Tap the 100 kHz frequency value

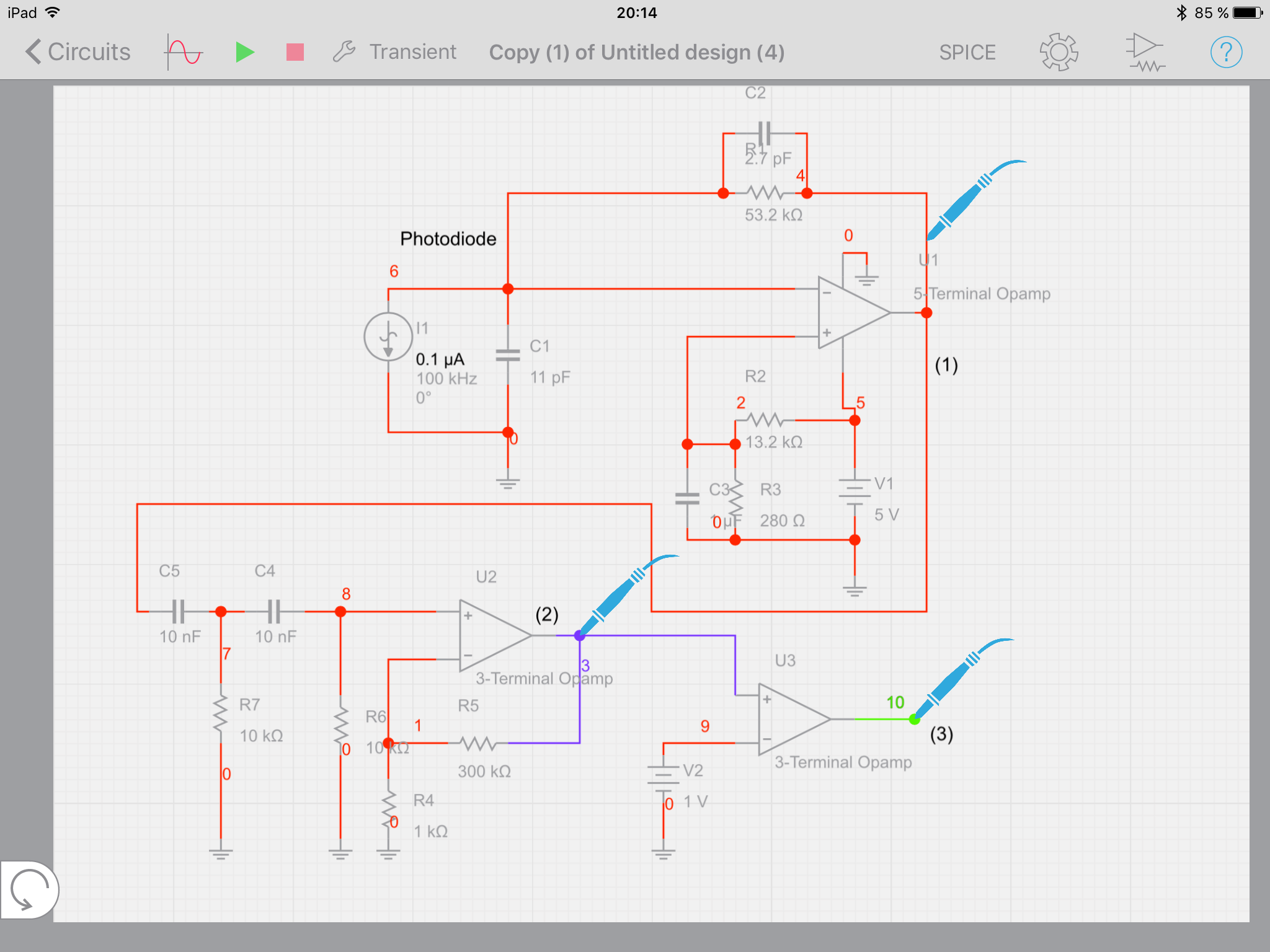click(x=446, y=379)
